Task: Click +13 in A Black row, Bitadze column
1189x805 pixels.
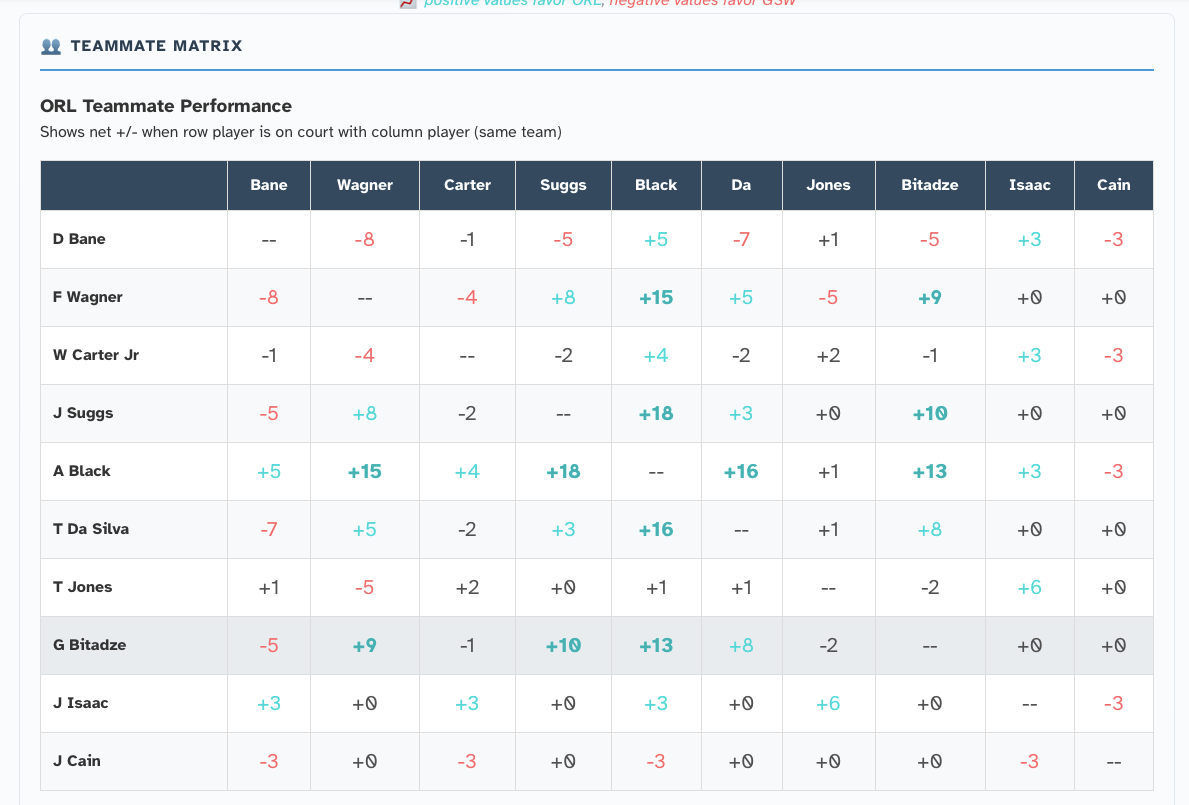Action: tap(930, 471)
